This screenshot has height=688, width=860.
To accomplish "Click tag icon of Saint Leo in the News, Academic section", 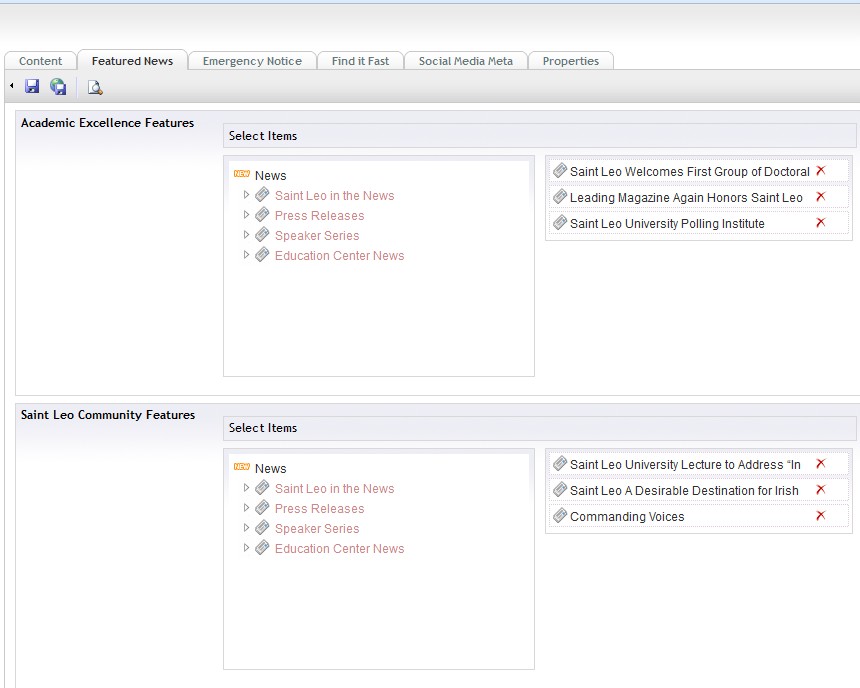I will coord(263,194).
